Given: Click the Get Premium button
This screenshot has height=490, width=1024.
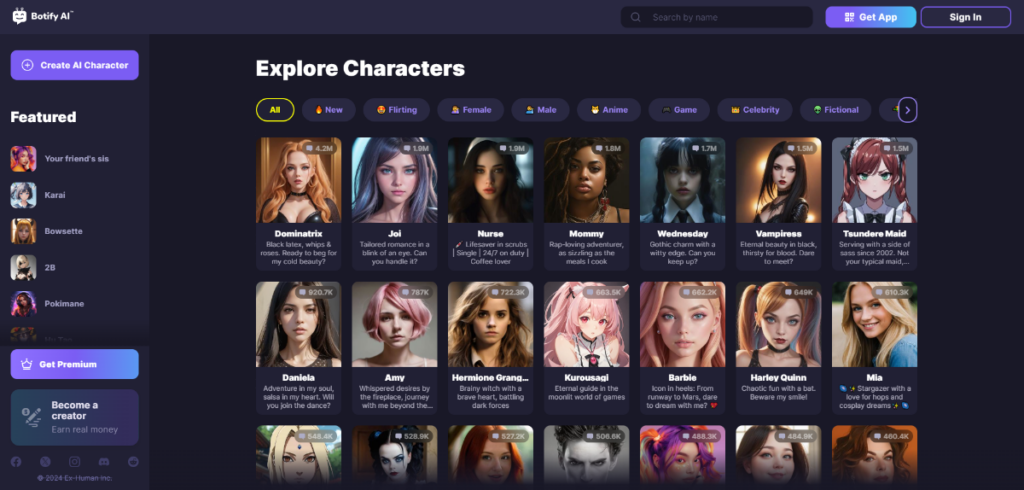Looking at the screenshot, I should coord(74,364).
